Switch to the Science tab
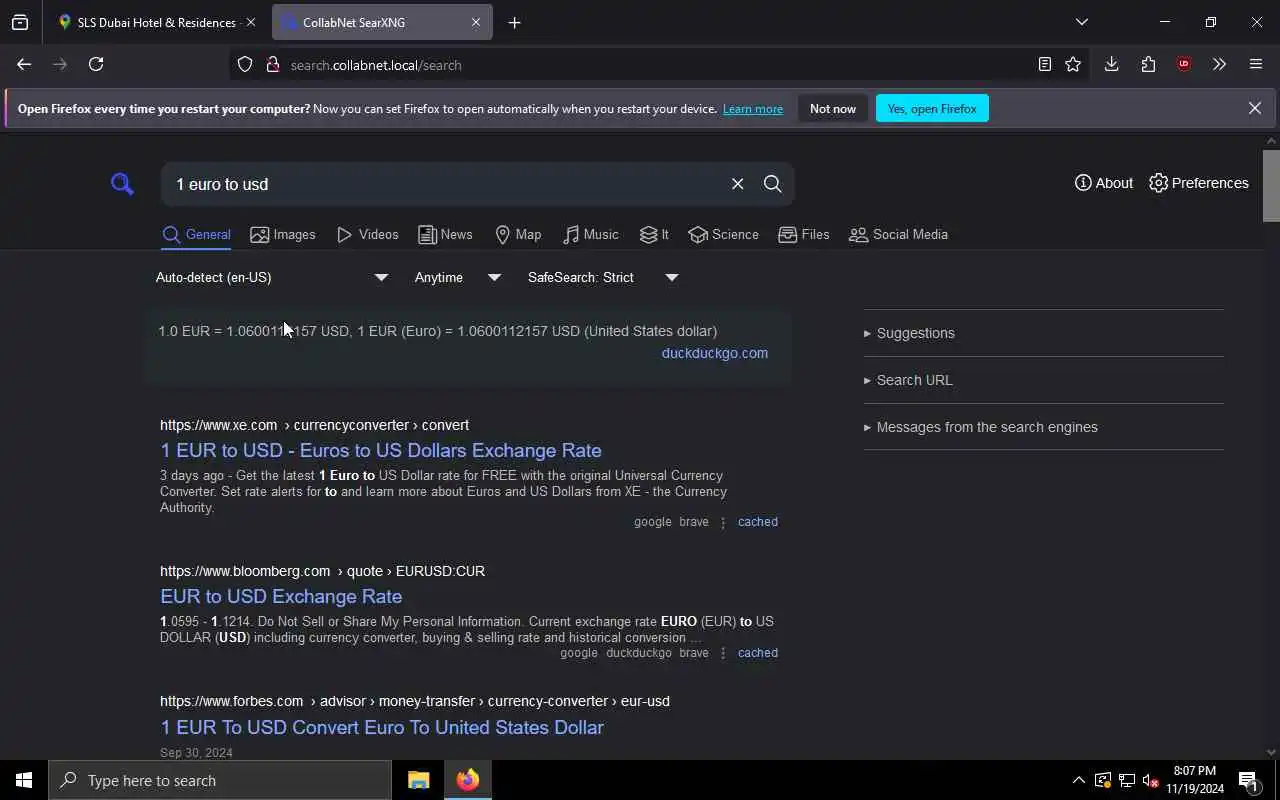The image size is (1280, 800). [x=723, y=235]
